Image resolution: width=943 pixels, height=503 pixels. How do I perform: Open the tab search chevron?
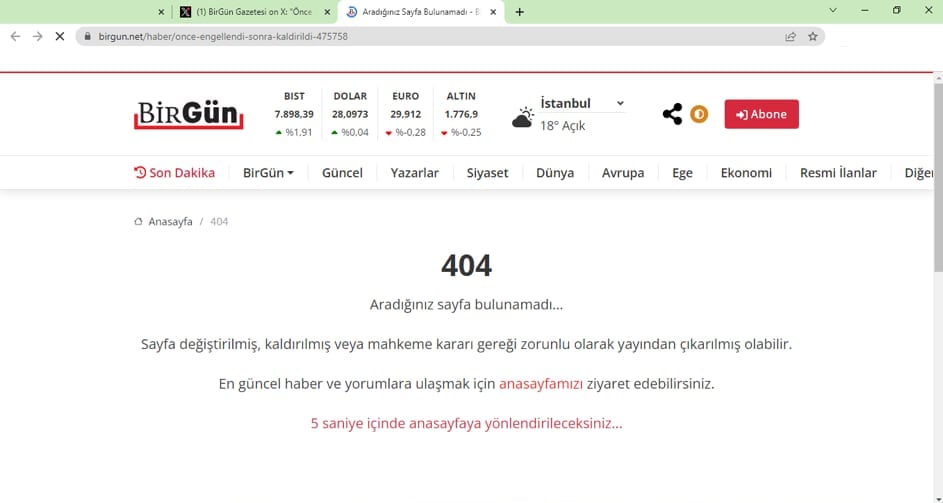[833, 10]
